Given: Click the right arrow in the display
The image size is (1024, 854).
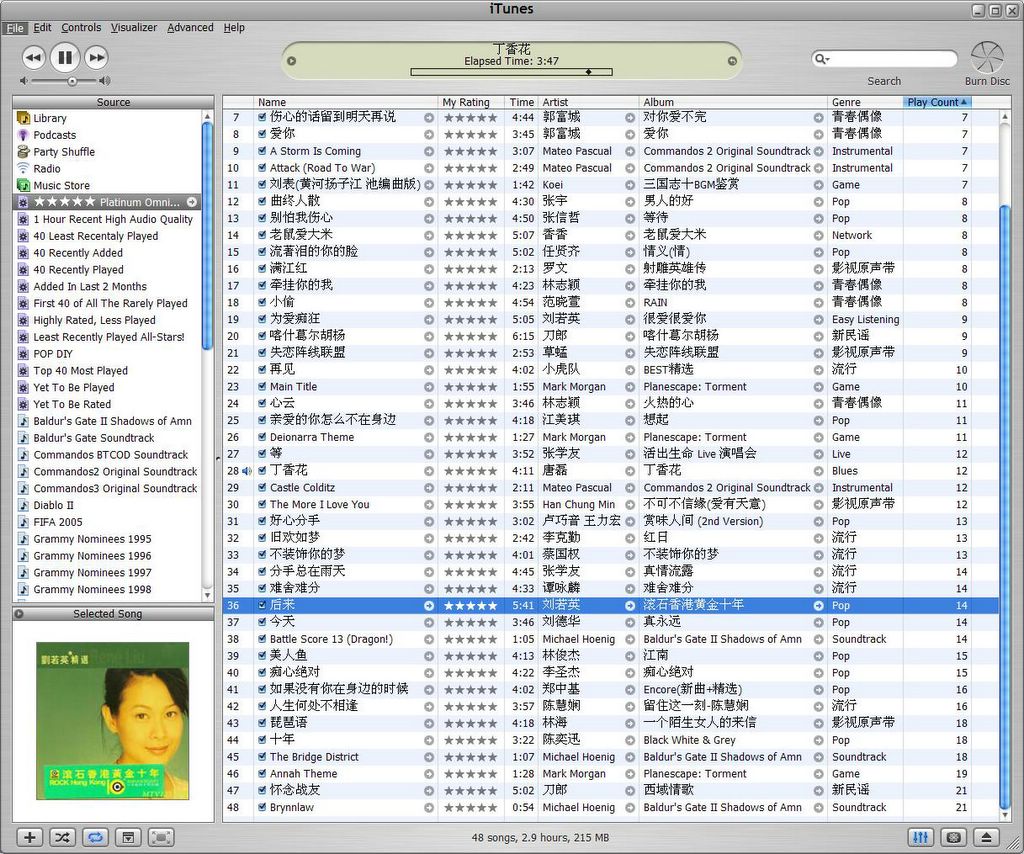Looking at the screenshot, I should [732, 61].
